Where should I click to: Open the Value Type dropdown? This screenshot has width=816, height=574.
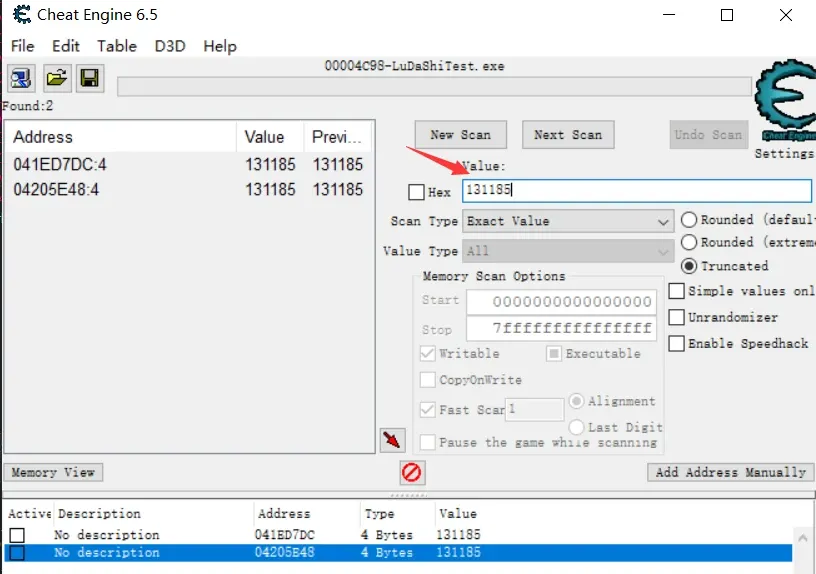tap(568, 251)
